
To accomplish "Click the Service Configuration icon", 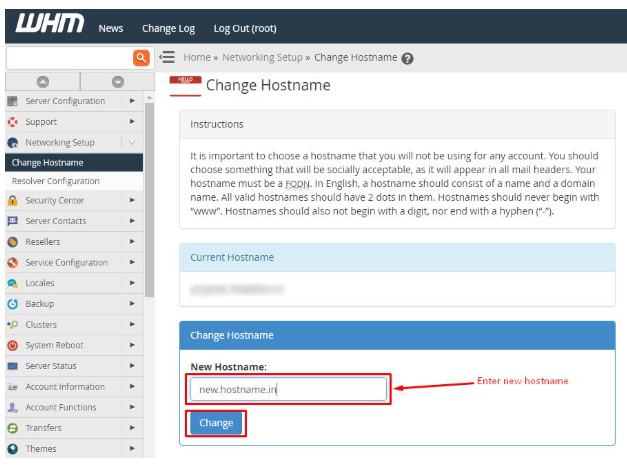I will (x=12, y=263).
